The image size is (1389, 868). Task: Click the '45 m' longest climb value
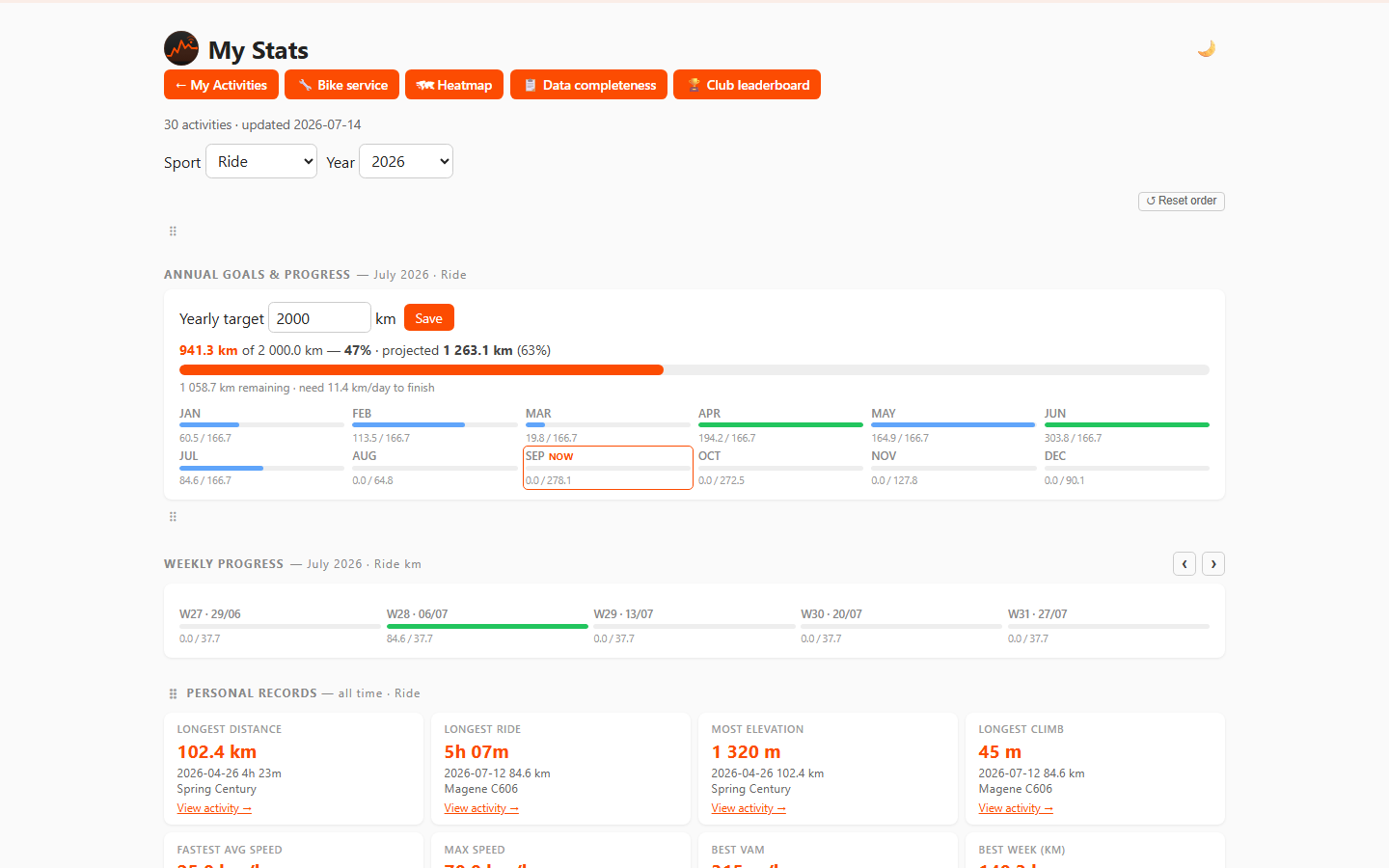tap(1000, 752)
